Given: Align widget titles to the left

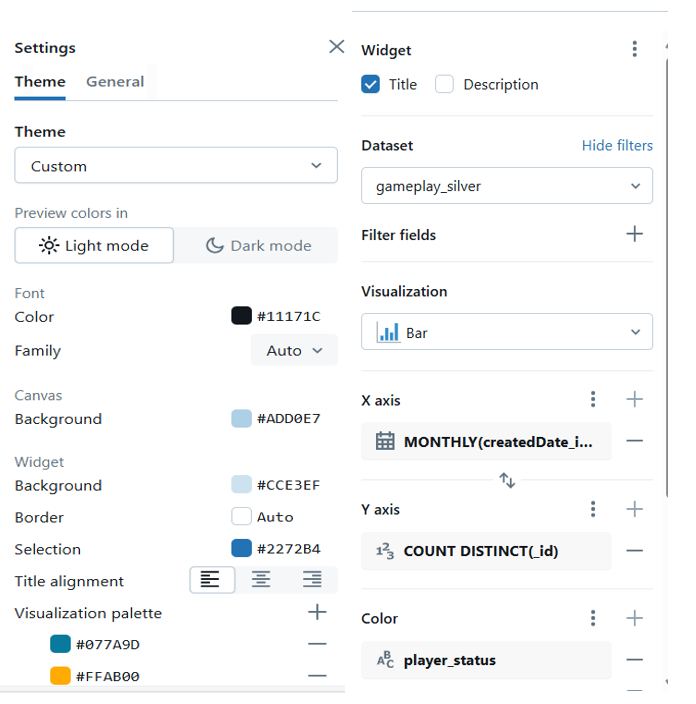Looking at the screenshot, I should click(x=210, y=580).
